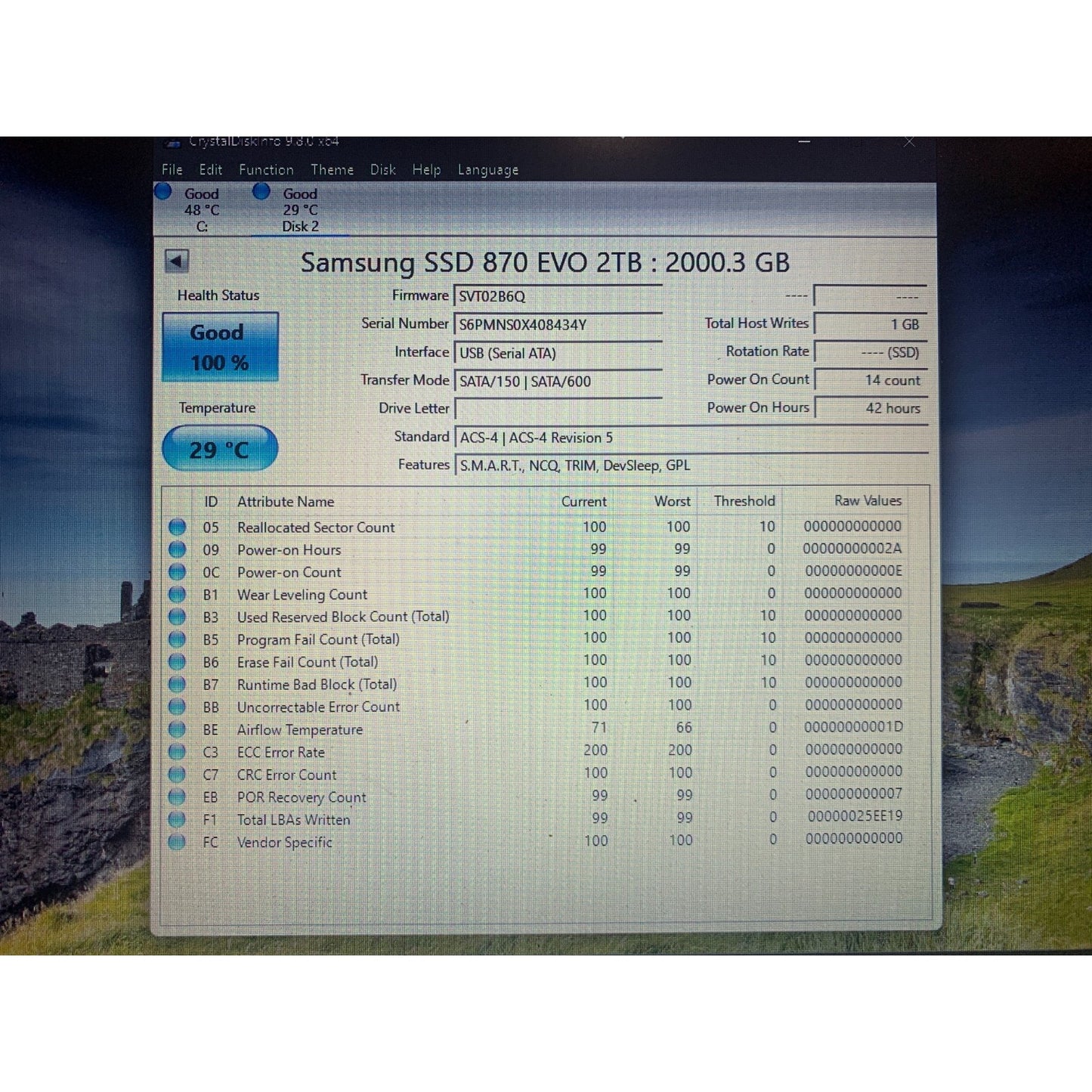1092x1092 pixels.
Task: Click the empty Drive Letter field
Action: (x=558, y=409)
